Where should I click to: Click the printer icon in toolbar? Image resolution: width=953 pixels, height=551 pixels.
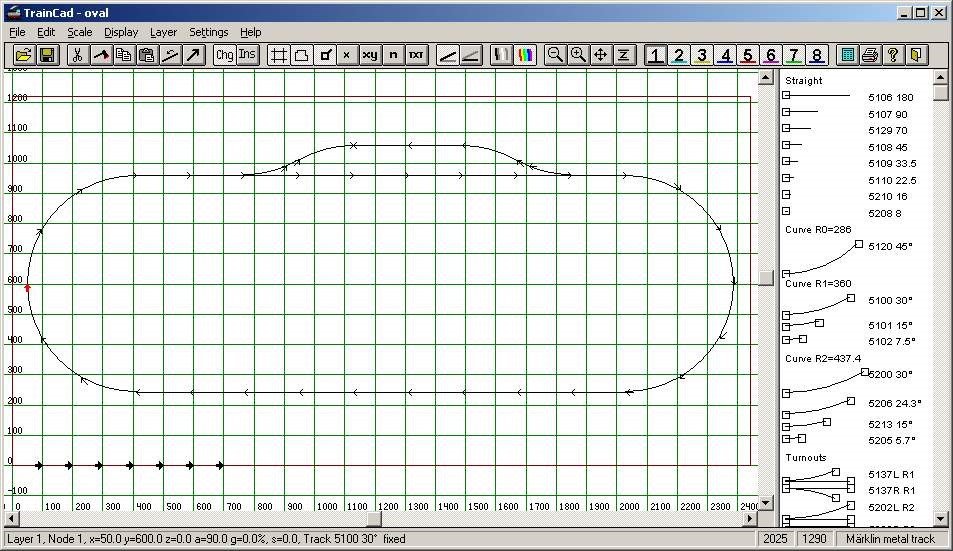coord(870,55)
